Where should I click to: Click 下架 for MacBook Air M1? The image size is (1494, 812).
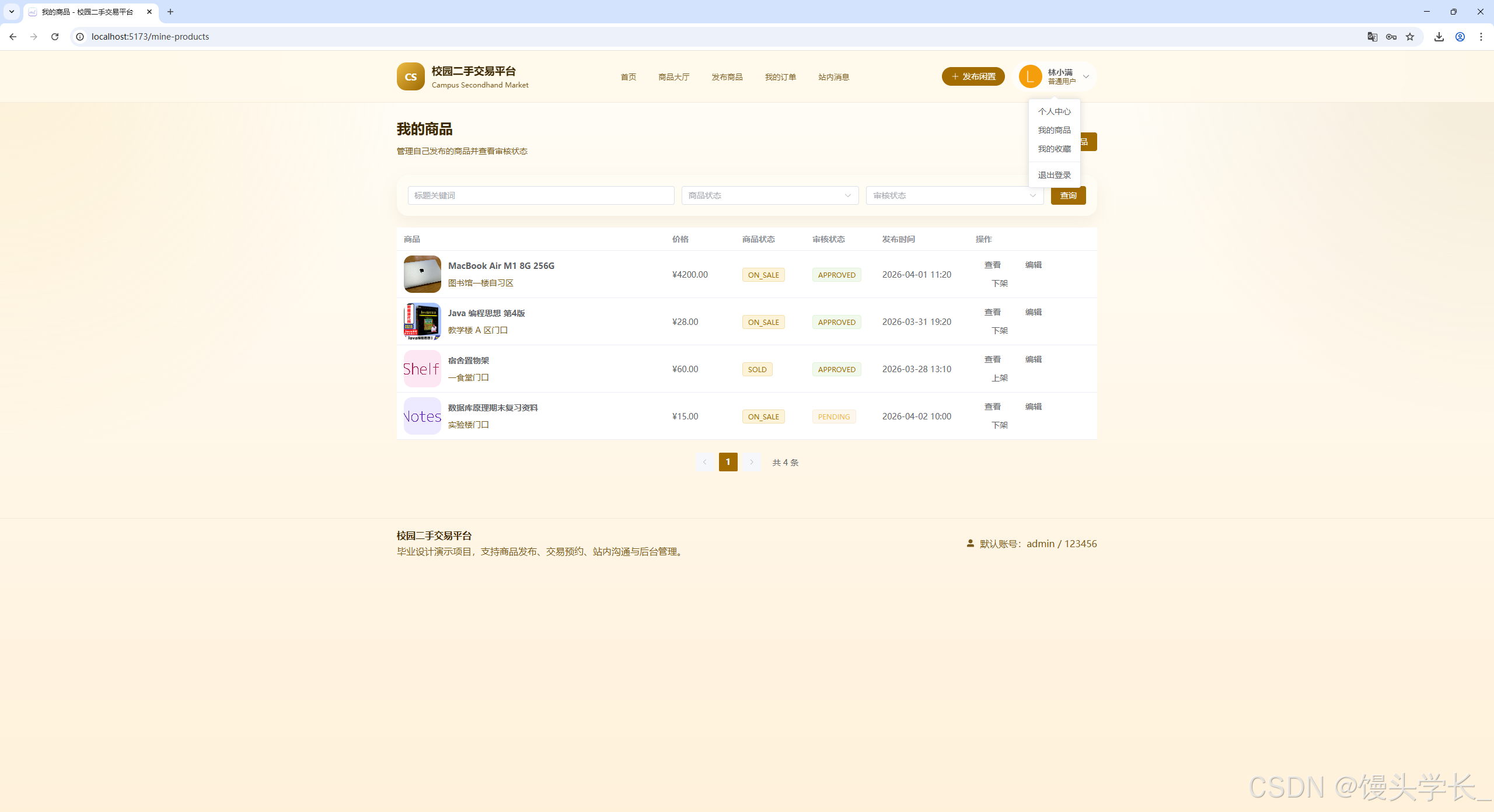click(999, 283)
